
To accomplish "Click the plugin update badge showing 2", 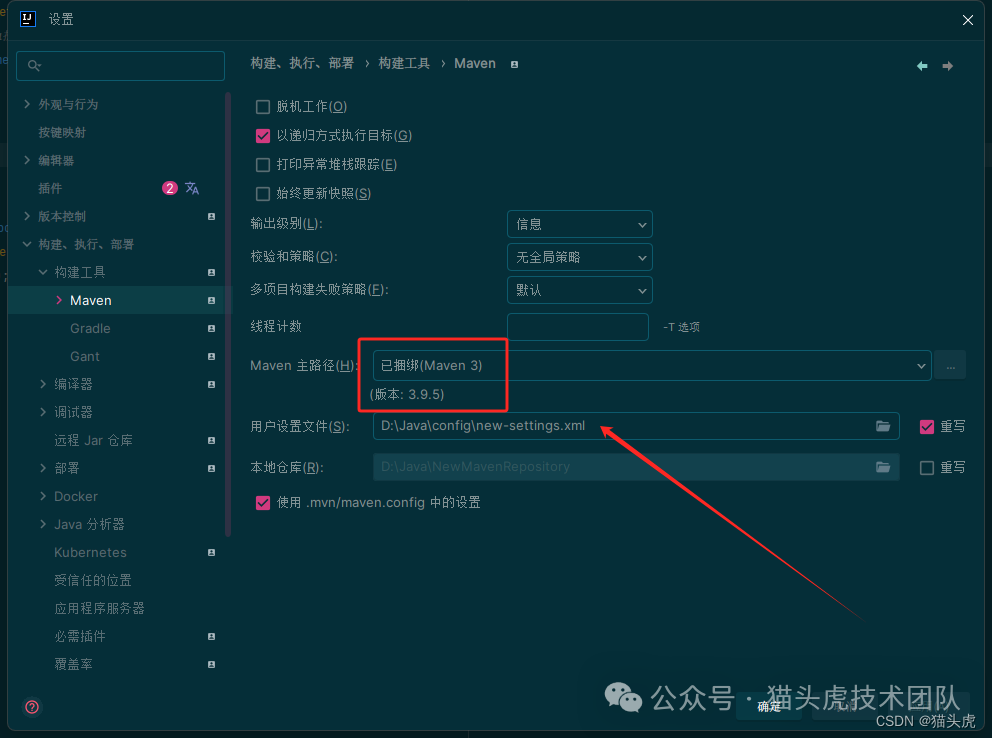I will pyautogui.click(x=170, y=188).
